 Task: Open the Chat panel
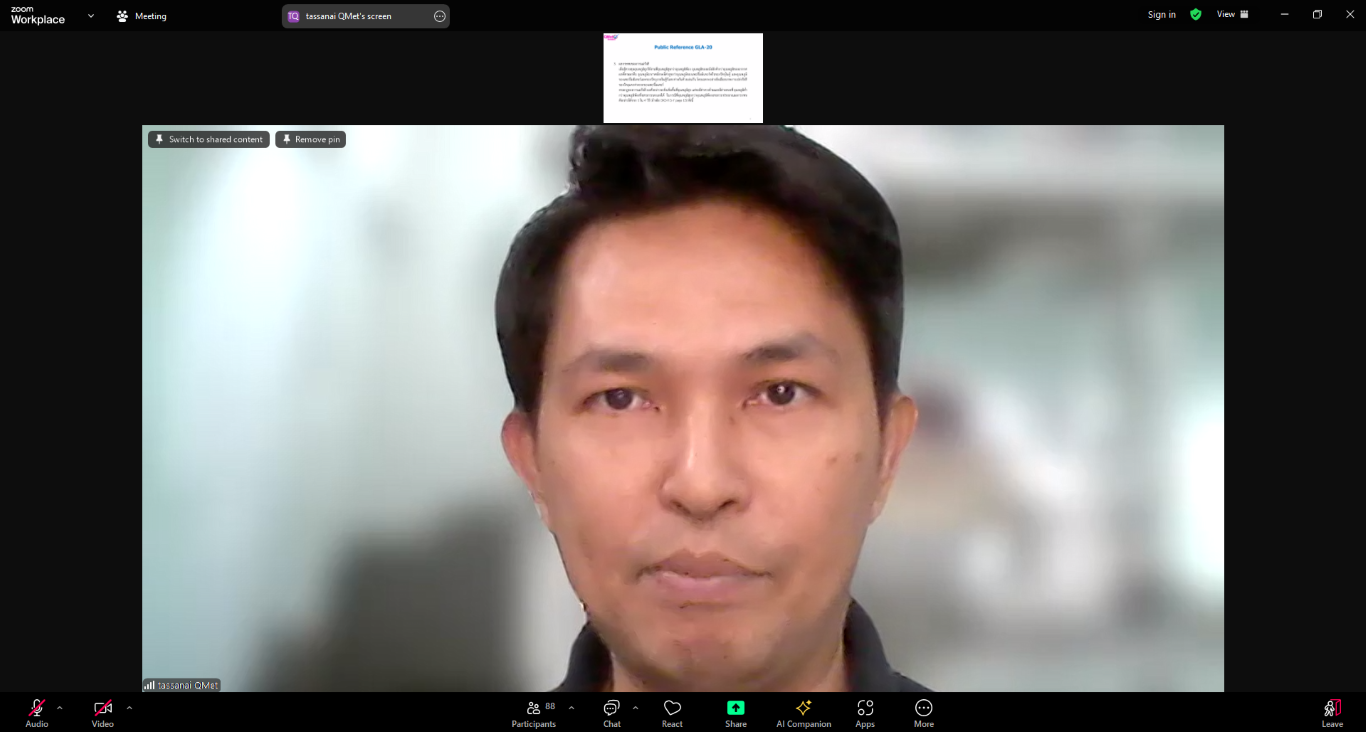pos(612,712)
